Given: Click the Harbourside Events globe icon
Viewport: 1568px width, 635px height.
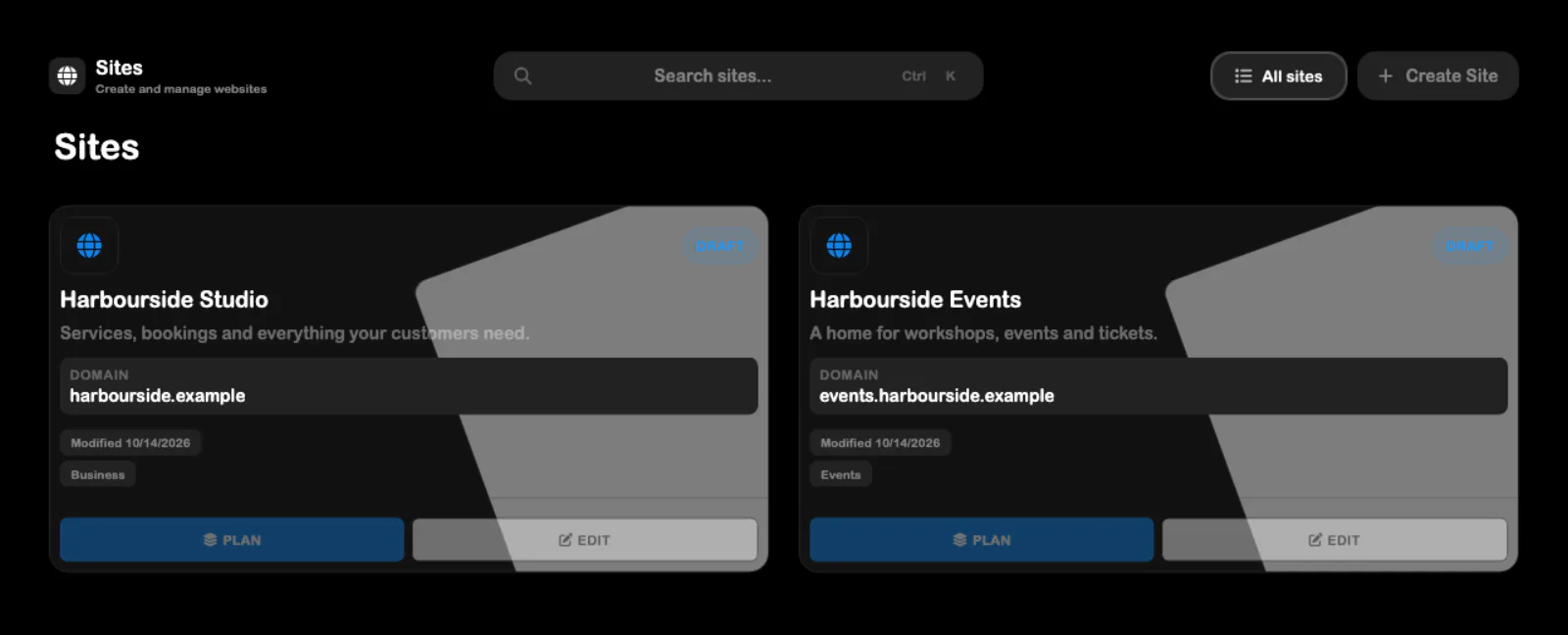Looking at the screenshot, I should (x=839, y=245).
